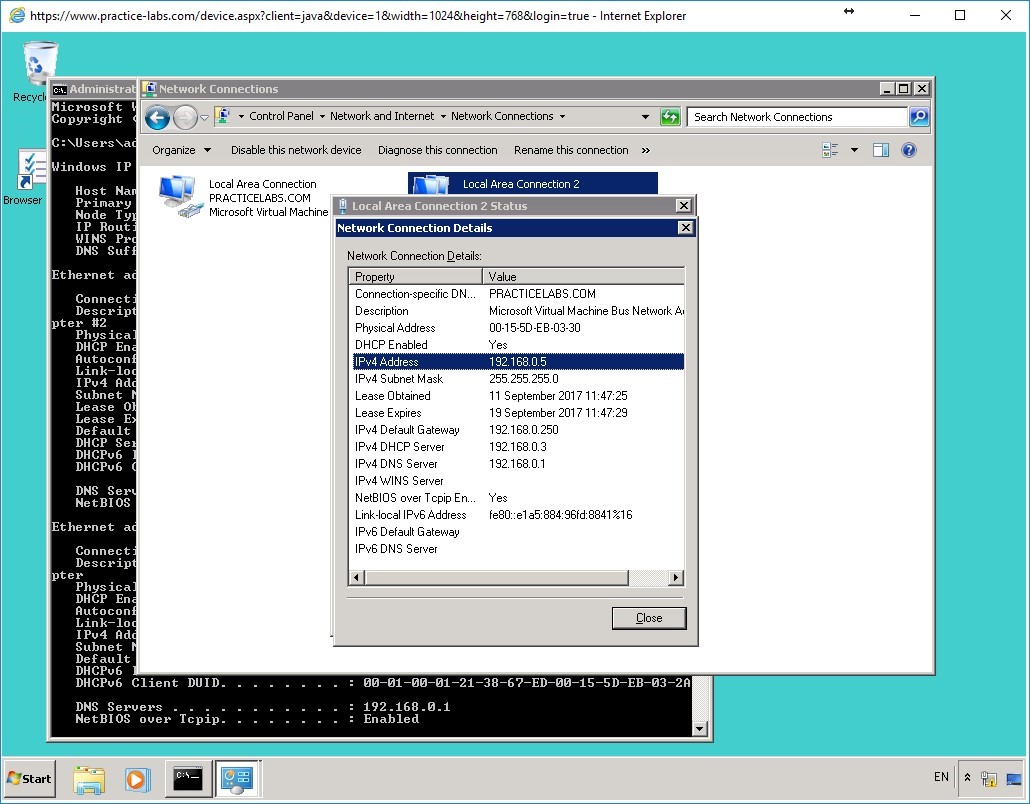Close the Network Connection Details dialog
The height and width of the screenshot is (804, 1030).
coord(685,227)
